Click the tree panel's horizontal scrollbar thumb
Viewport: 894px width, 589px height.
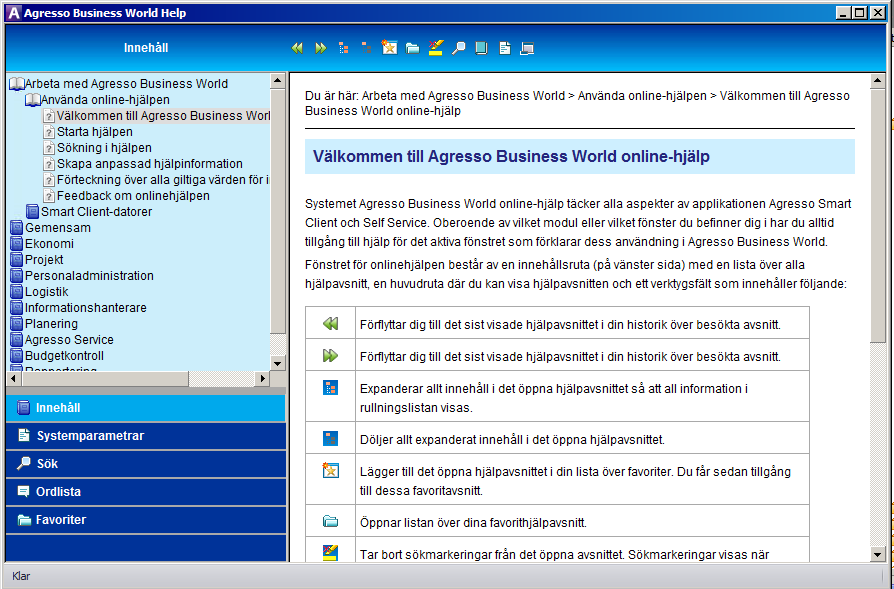click(105, 378)
